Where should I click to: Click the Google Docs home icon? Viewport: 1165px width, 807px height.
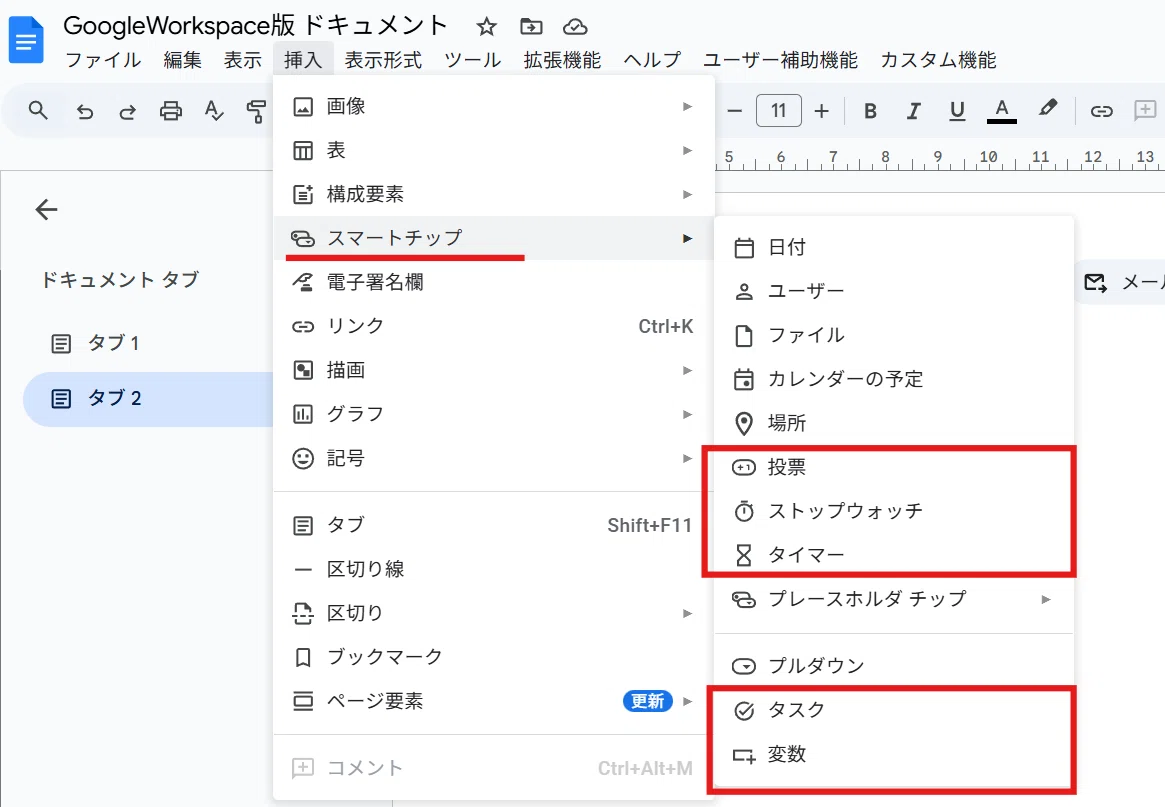click(x=26, y=39)
